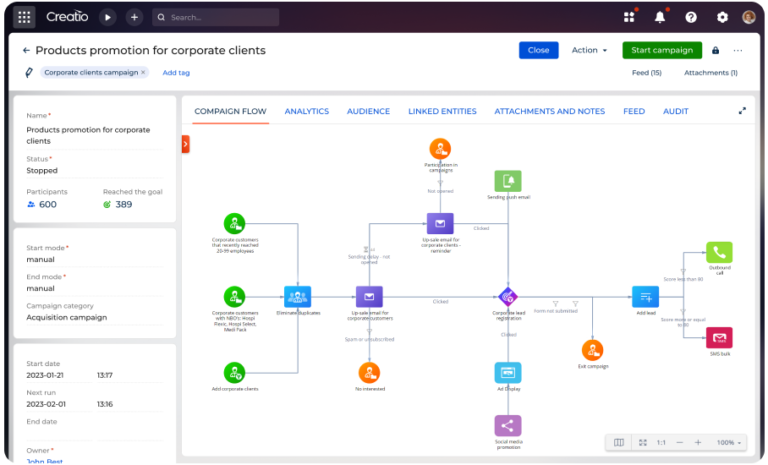This screenshot has height=465, width=768.
Task: Zoom out with the minus button
Action: click(680, 442)
